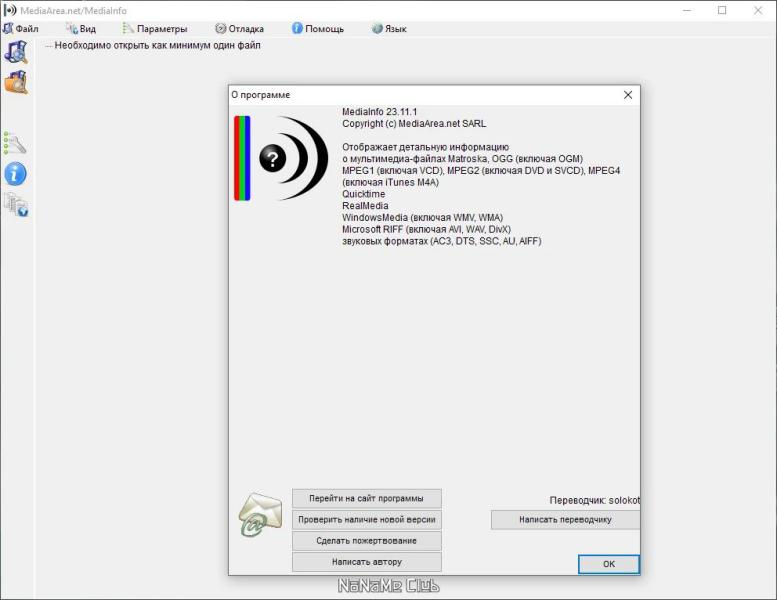
Task: Open the Вид menu
Action: coord(81,29)
